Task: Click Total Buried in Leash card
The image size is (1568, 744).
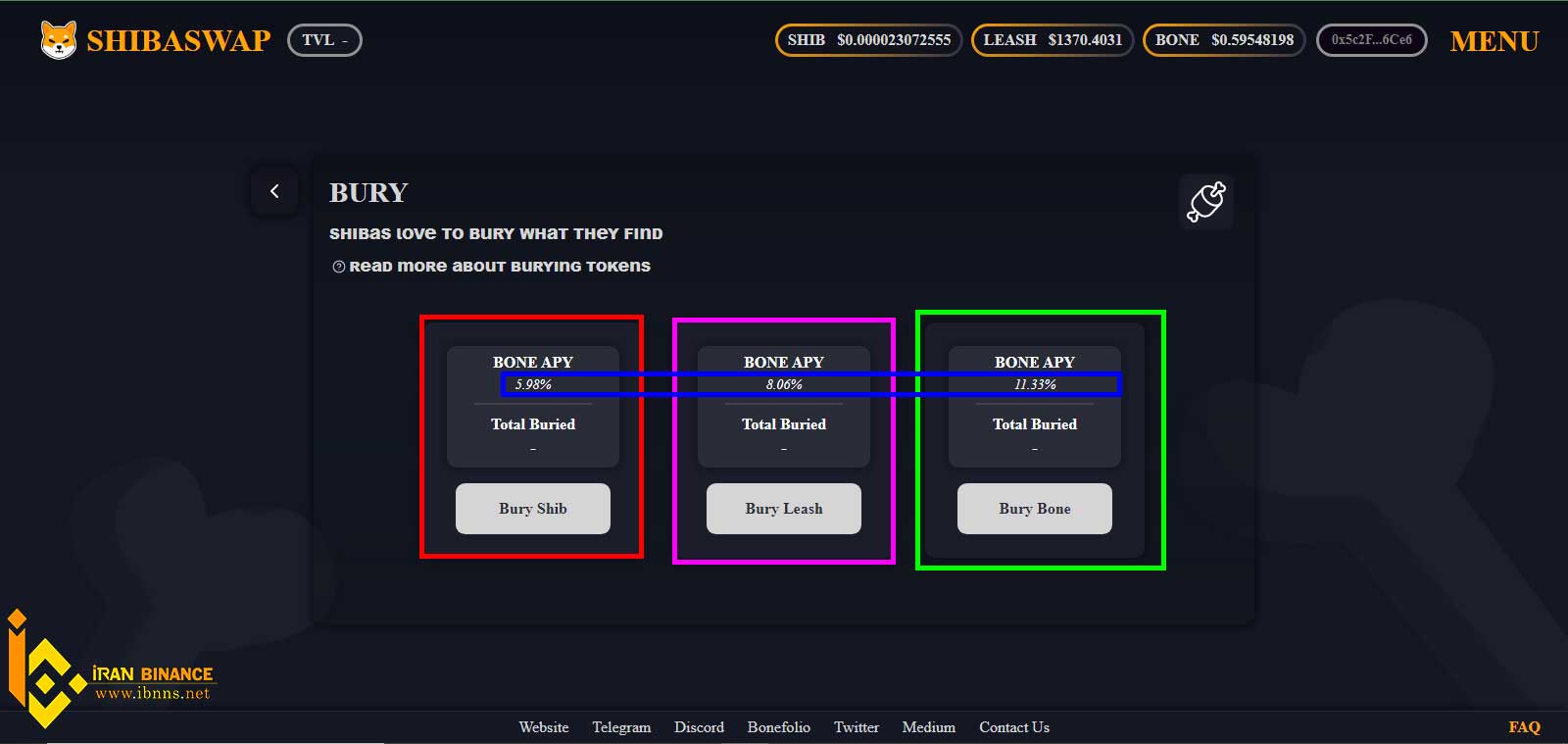Action: [784, 424]
